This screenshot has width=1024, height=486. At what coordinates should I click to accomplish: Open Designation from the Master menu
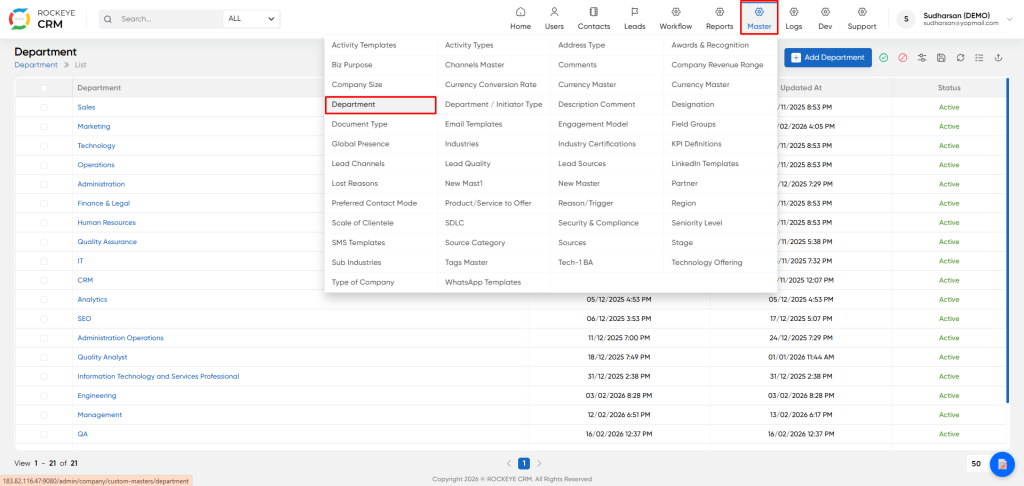coord(693,105)
